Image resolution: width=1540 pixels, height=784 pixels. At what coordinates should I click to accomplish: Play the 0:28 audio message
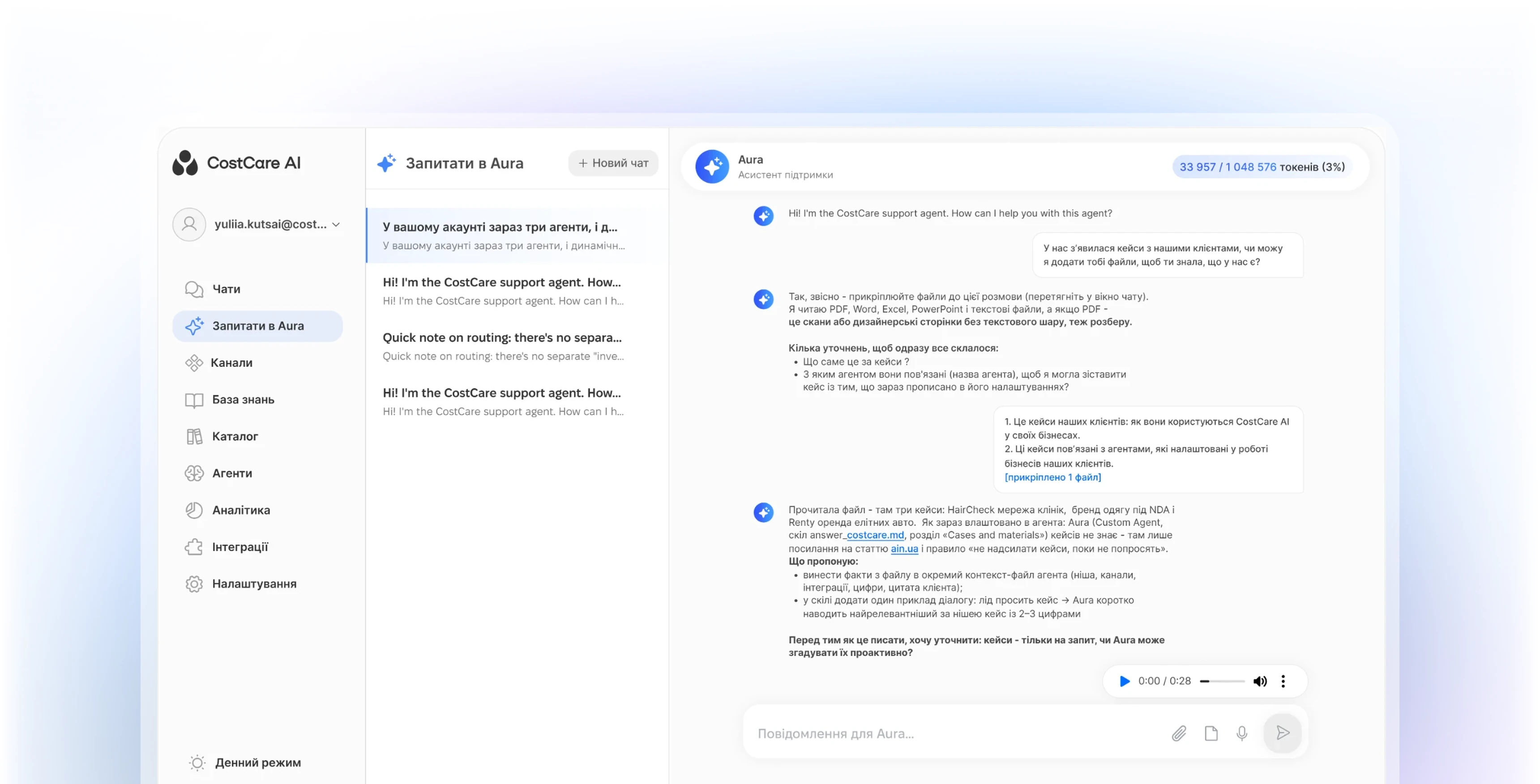[1124, 681]
